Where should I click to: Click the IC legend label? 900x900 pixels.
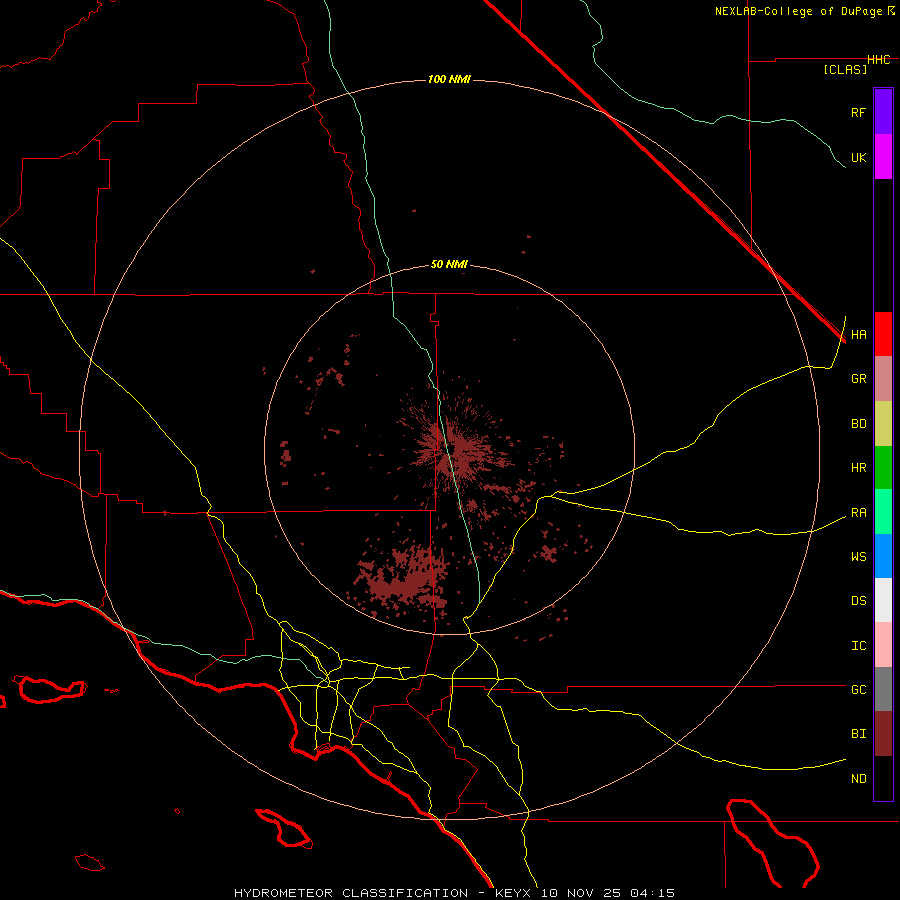coord(858,646)
